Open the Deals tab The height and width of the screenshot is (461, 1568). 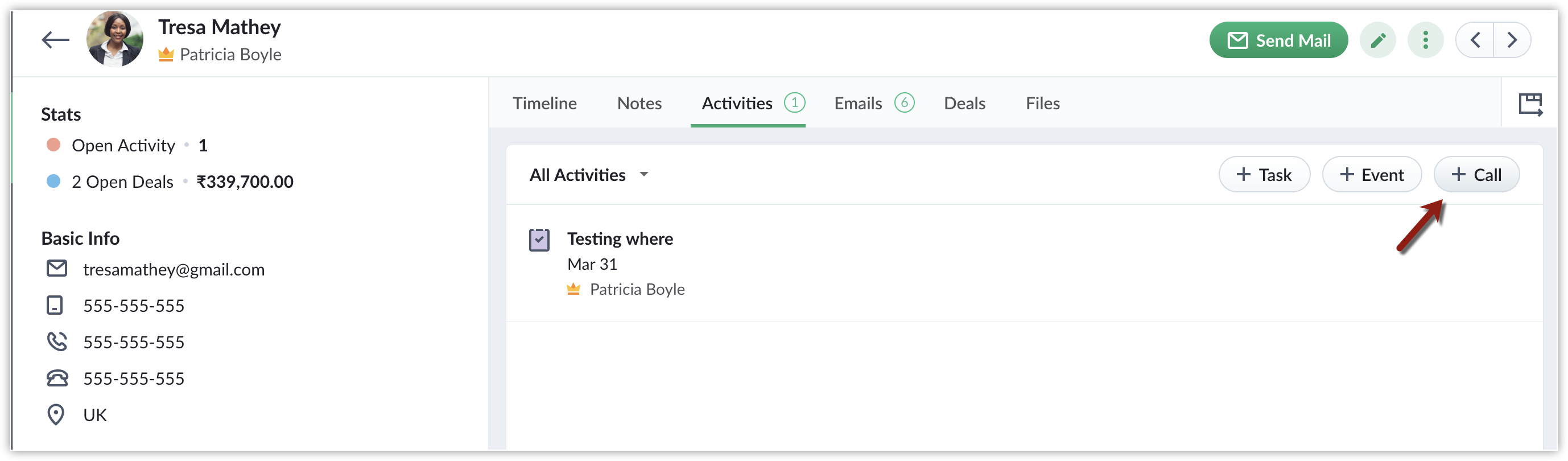[964, 104]
